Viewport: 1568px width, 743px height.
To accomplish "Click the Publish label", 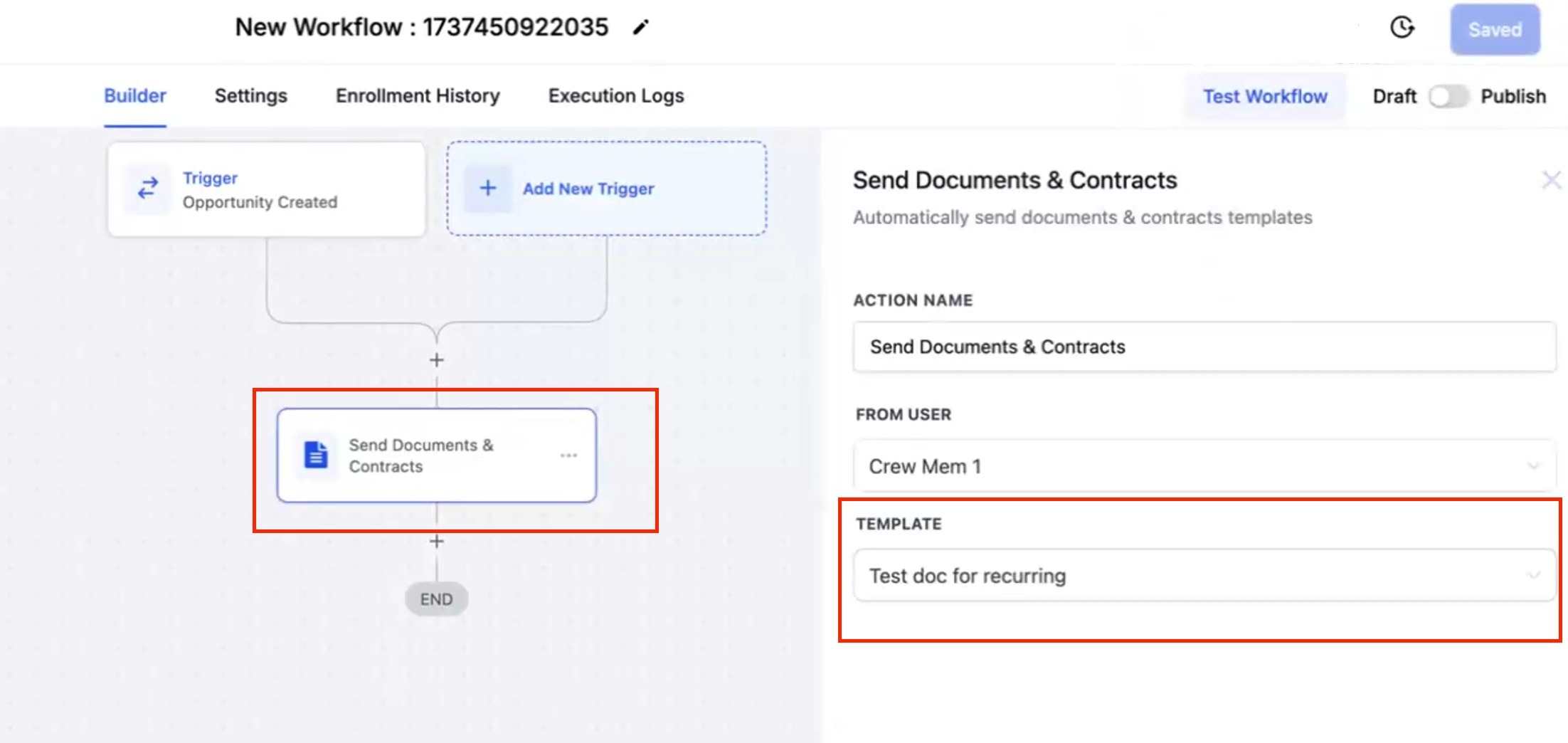I will [x=1513, y=96].
